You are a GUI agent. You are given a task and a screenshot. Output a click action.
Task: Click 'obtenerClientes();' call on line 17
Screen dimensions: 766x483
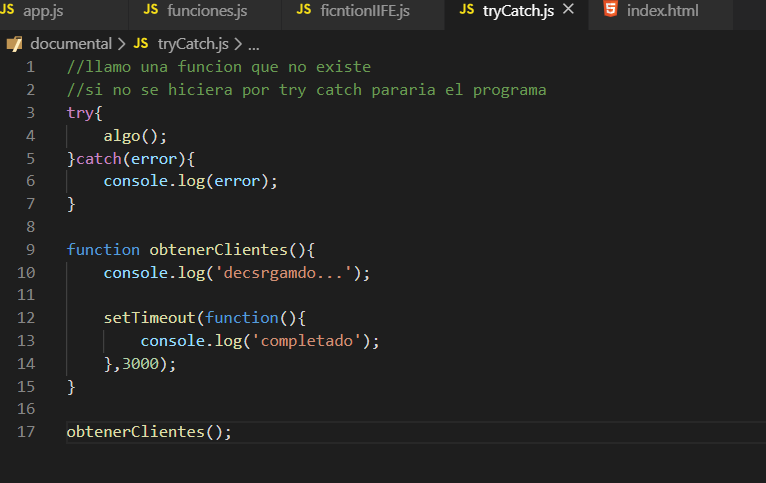tap(149, 432)
